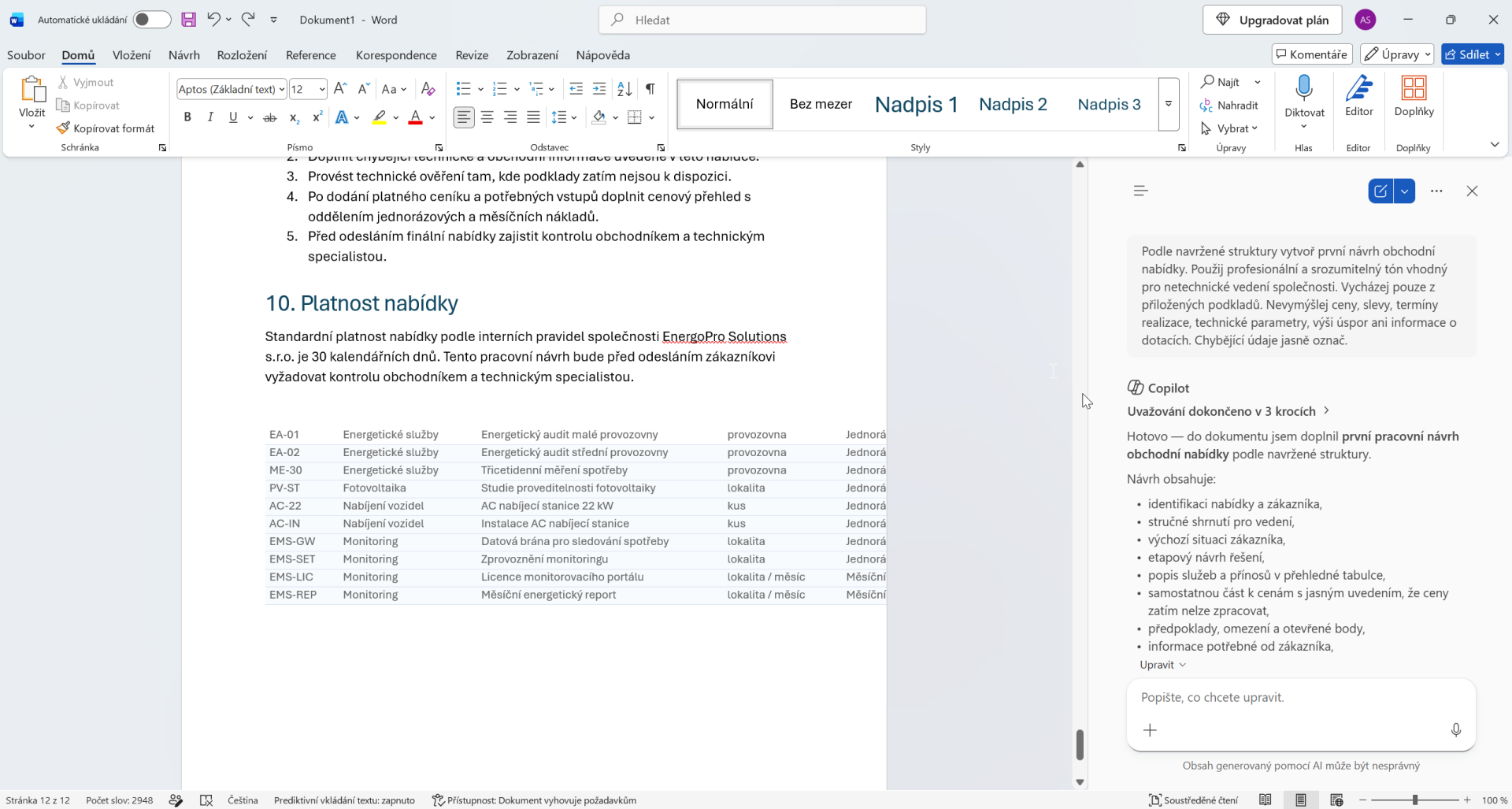The width and height of the screenshot is (1512, 809).
Task: Increase font size with the larger A
Action: pyautogui.click(x=340, y=89)
